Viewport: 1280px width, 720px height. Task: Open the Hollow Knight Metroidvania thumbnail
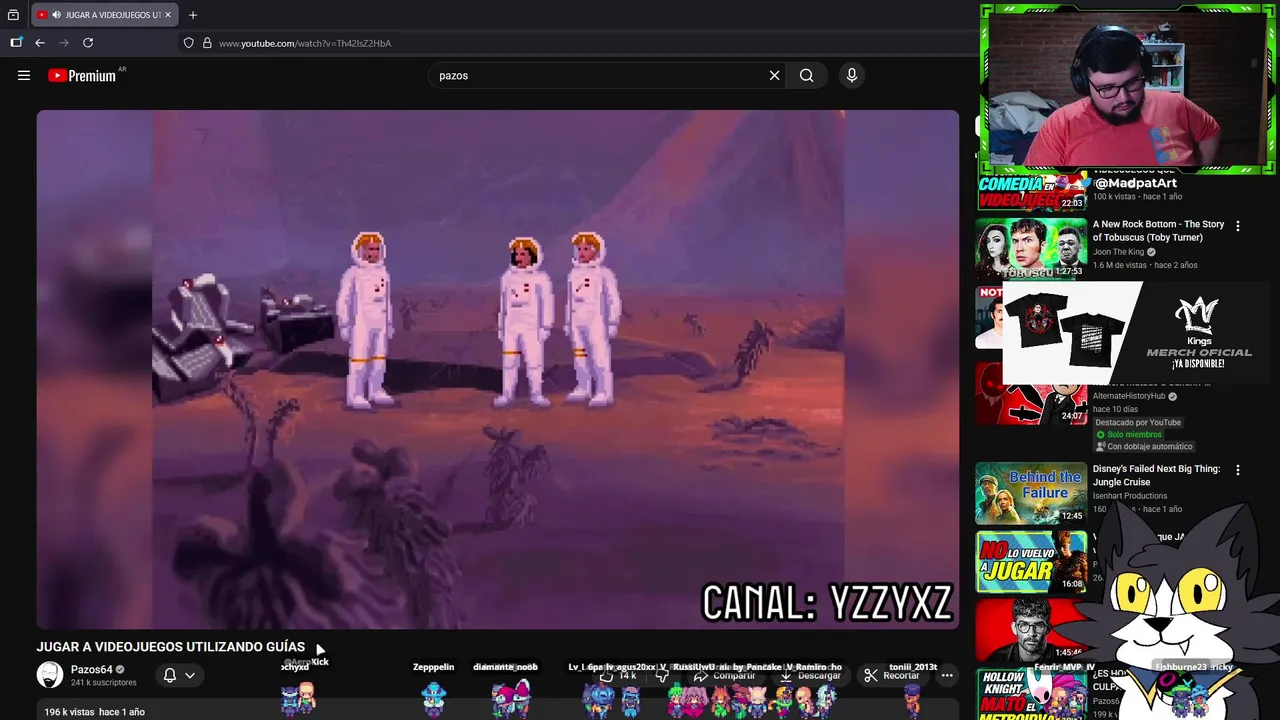point(1031,693)
